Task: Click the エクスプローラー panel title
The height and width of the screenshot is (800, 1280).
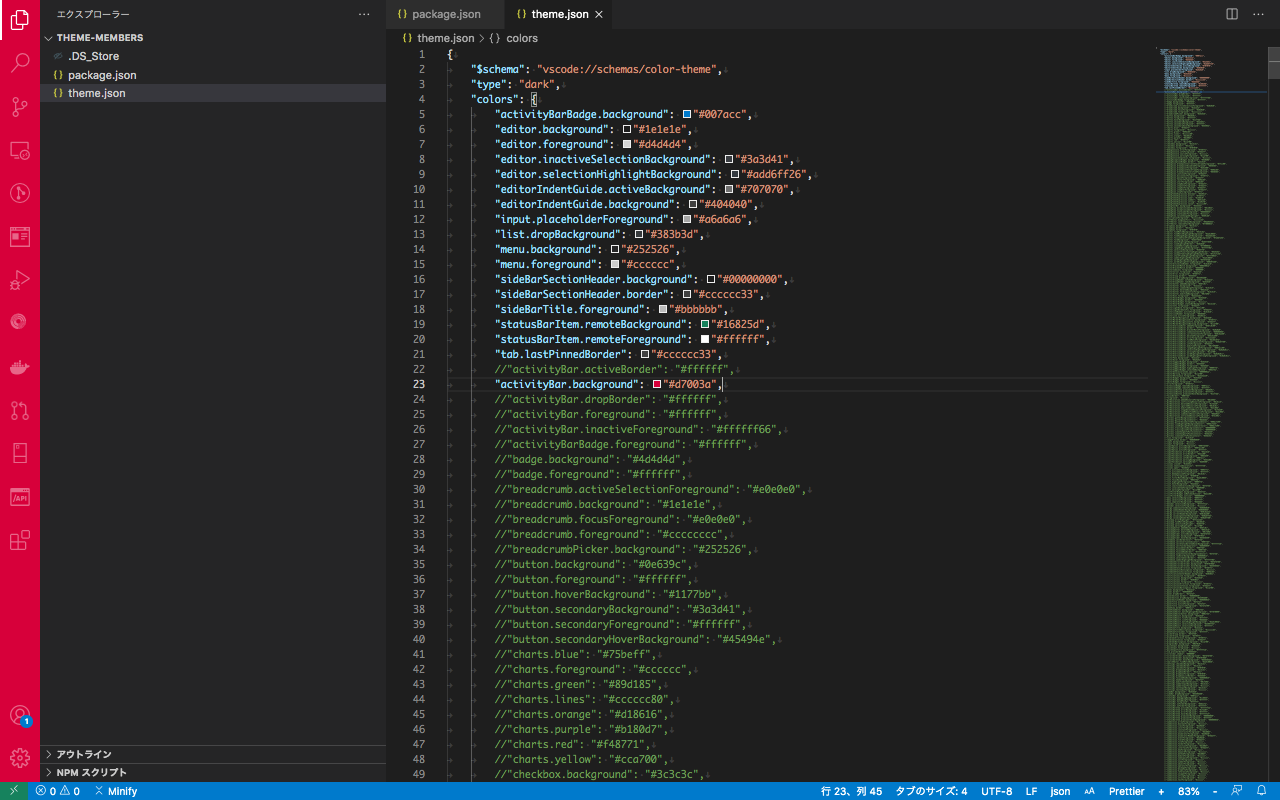Action: pos(93,14)
